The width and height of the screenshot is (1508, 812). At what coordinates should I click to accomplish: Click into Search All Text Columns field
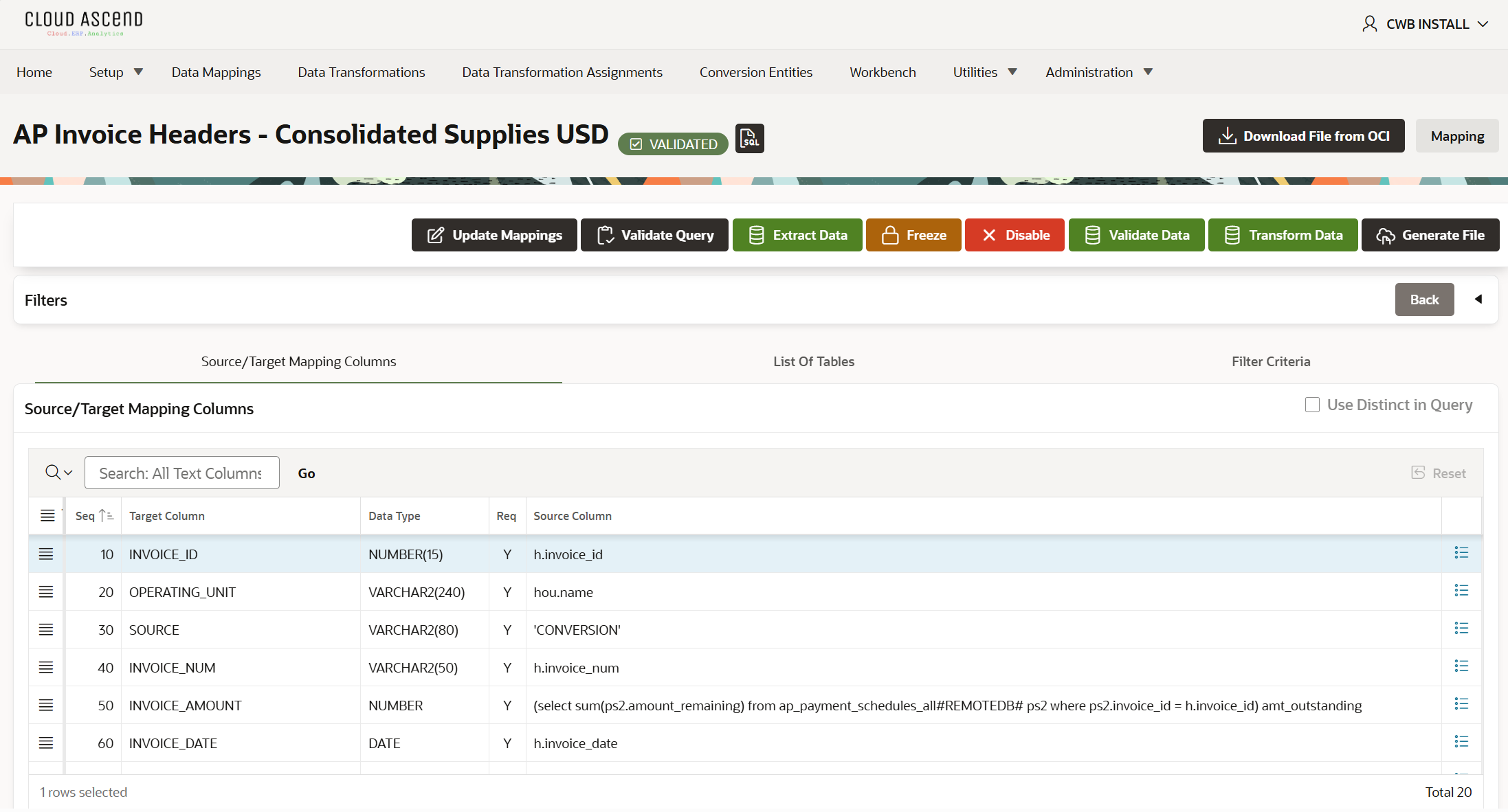click(x=182, y=473)
